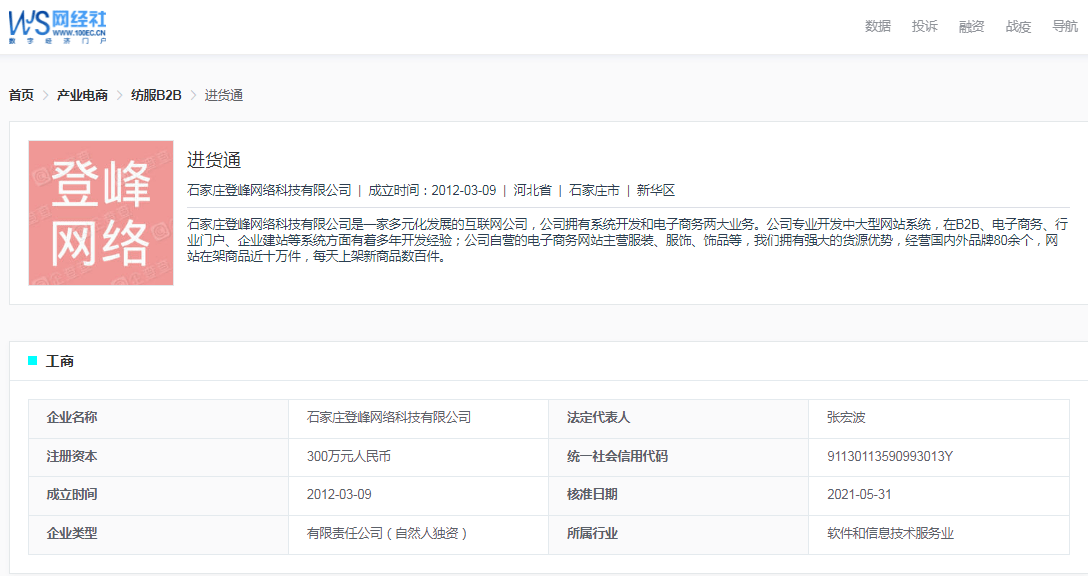1088x576 pixels.
Task: Click the 河北省 location text
Action: [x=532, y=190]
